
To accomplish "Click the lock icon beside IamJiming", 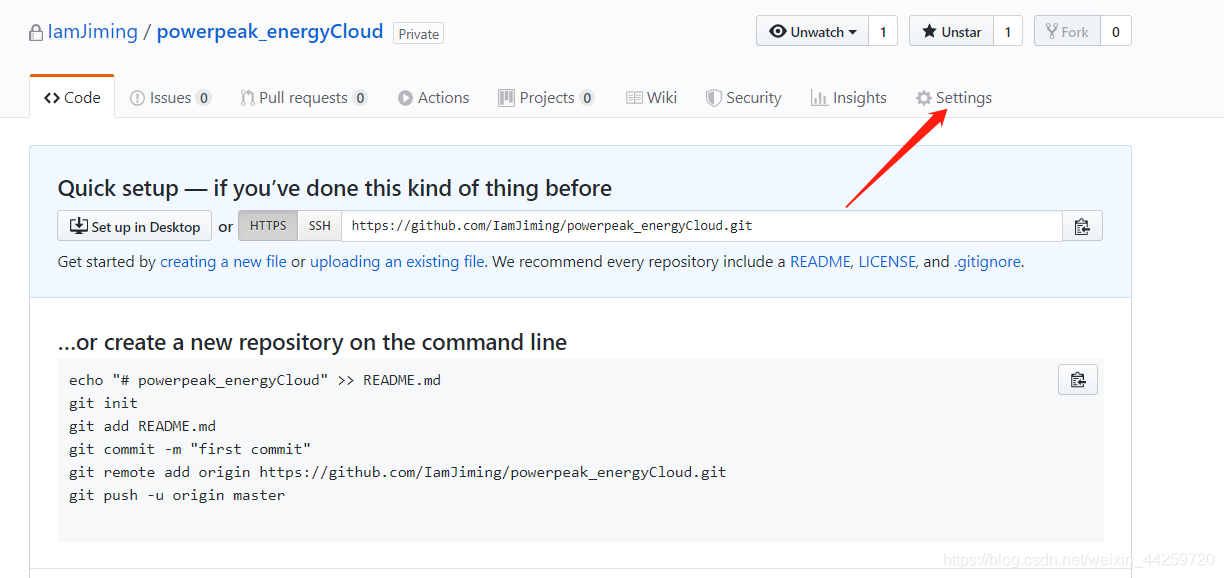I will (36, 32).
